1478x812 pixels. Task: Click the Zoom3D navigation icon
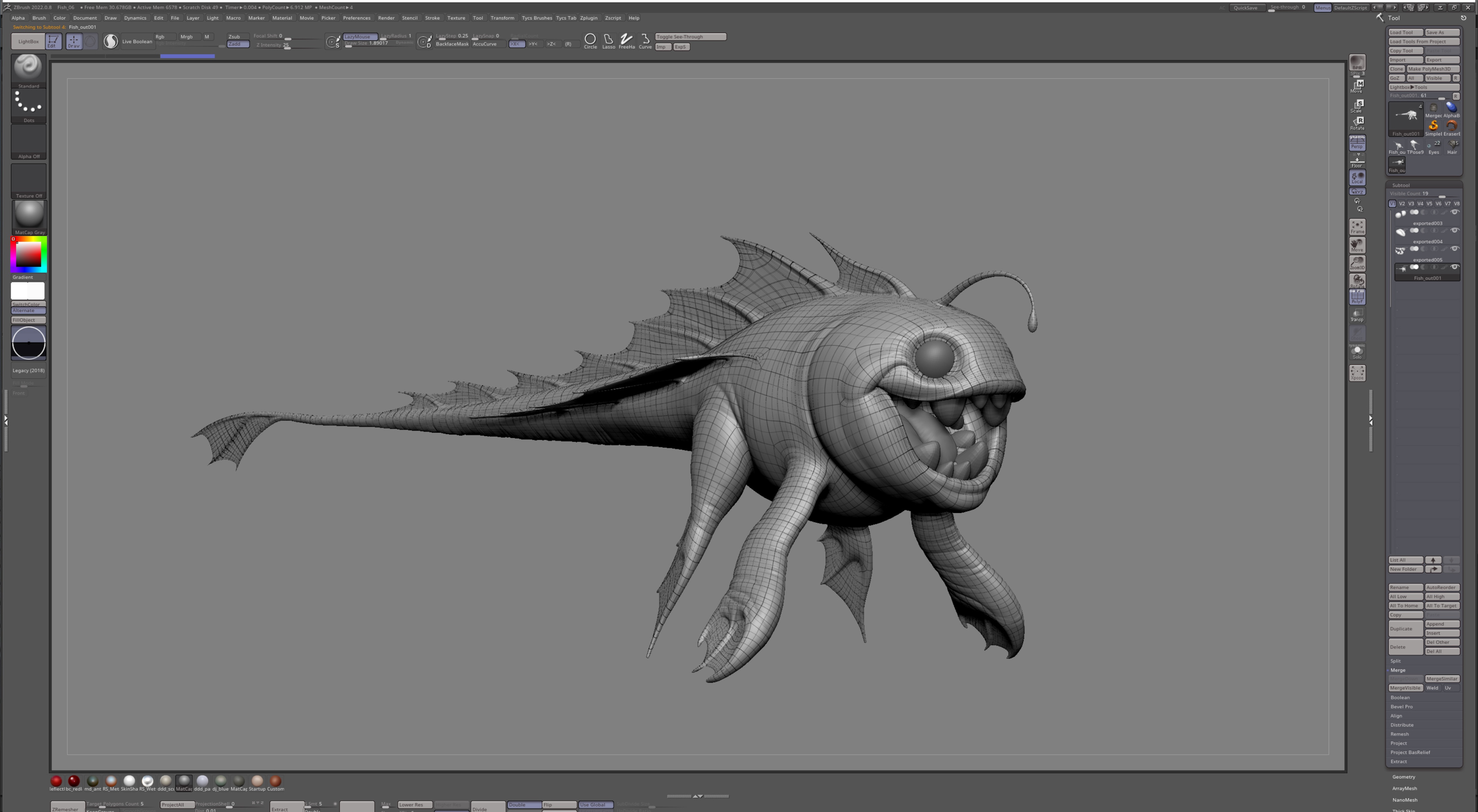[x=1357, y=263]
